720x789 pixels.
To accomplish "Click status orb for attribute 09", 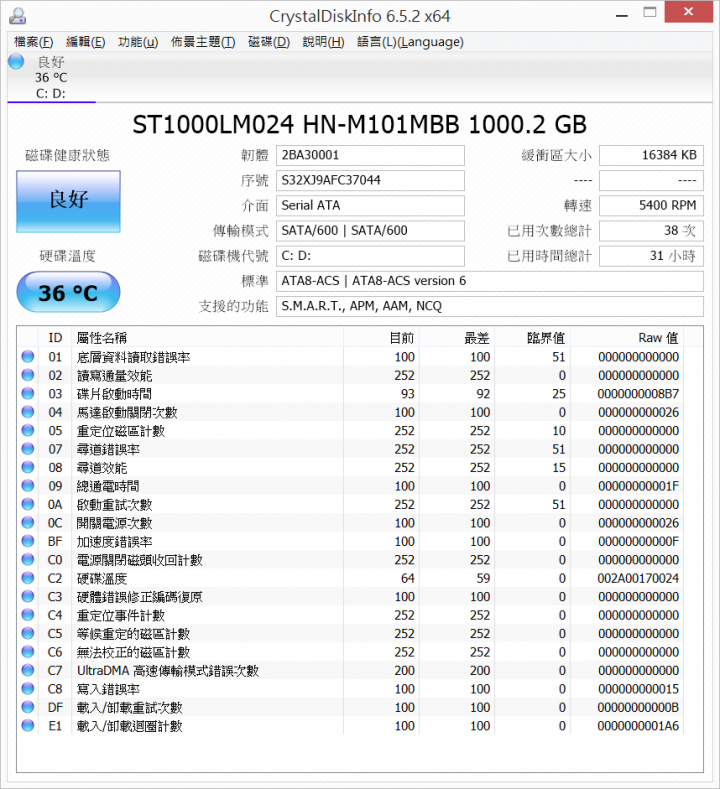I will coord(28,486).
